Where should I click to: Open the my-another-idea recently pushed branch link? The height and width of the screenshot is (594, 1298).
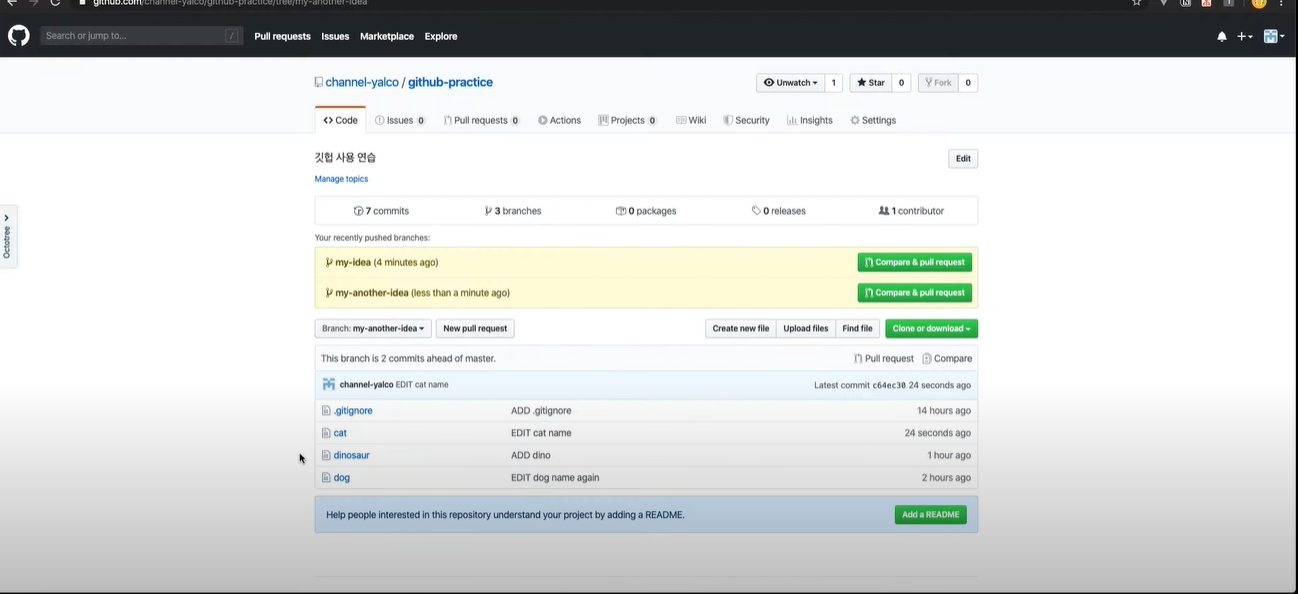point(372,293)
